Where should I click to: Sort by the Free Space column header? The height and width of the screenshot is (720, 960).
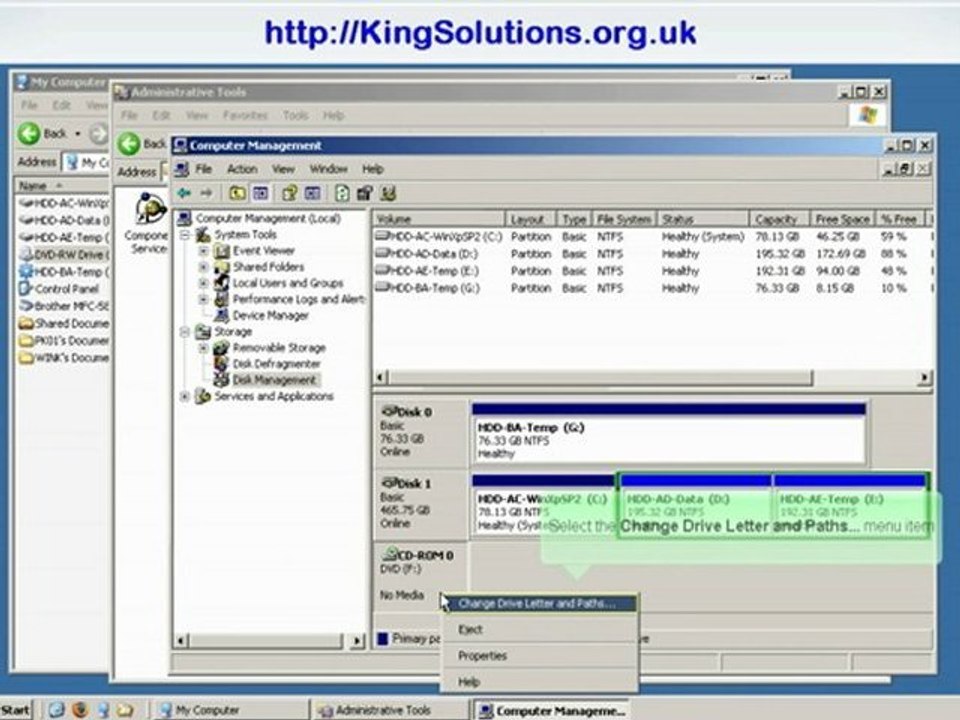click(843, 219)
